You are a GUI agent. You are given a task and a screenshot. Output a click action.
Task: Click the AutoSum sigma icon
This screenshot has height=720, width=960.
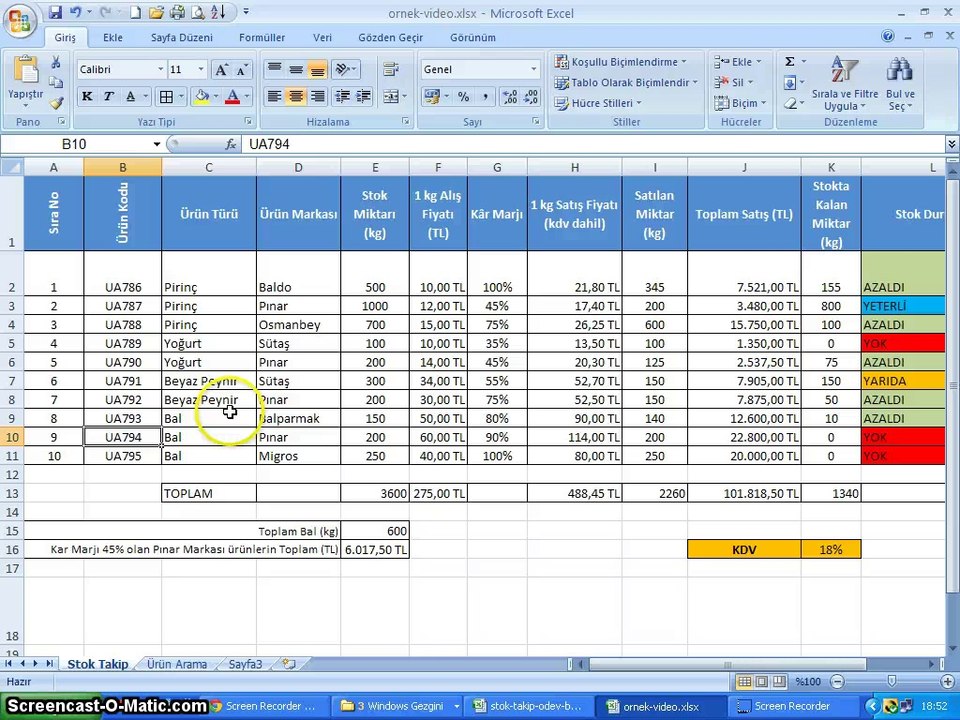pyautogui.click(x=790, y=62)
